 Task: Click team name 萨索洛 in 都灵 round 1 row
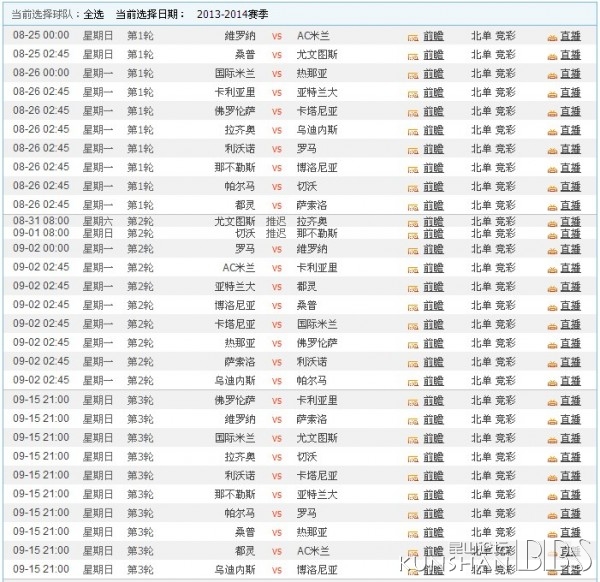(312, 205)
